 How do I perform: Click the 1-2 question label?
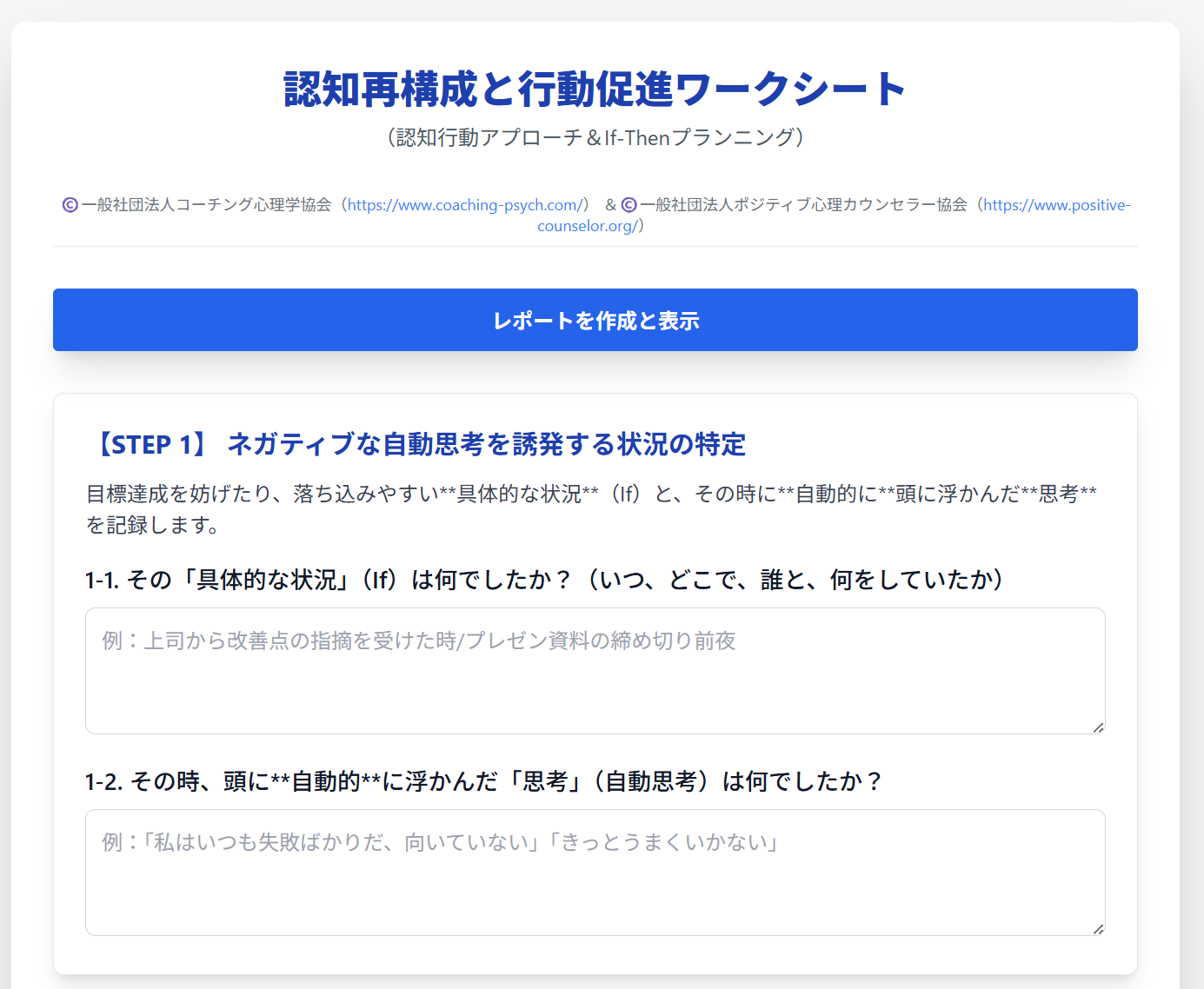pyautogui.click(x=483, y=781)
